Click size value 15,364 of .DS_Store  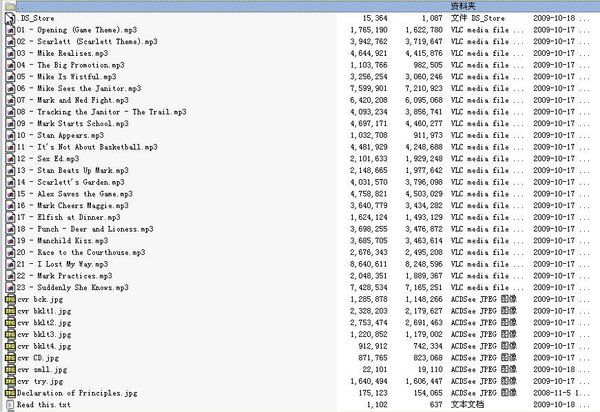tap(375, 18)
